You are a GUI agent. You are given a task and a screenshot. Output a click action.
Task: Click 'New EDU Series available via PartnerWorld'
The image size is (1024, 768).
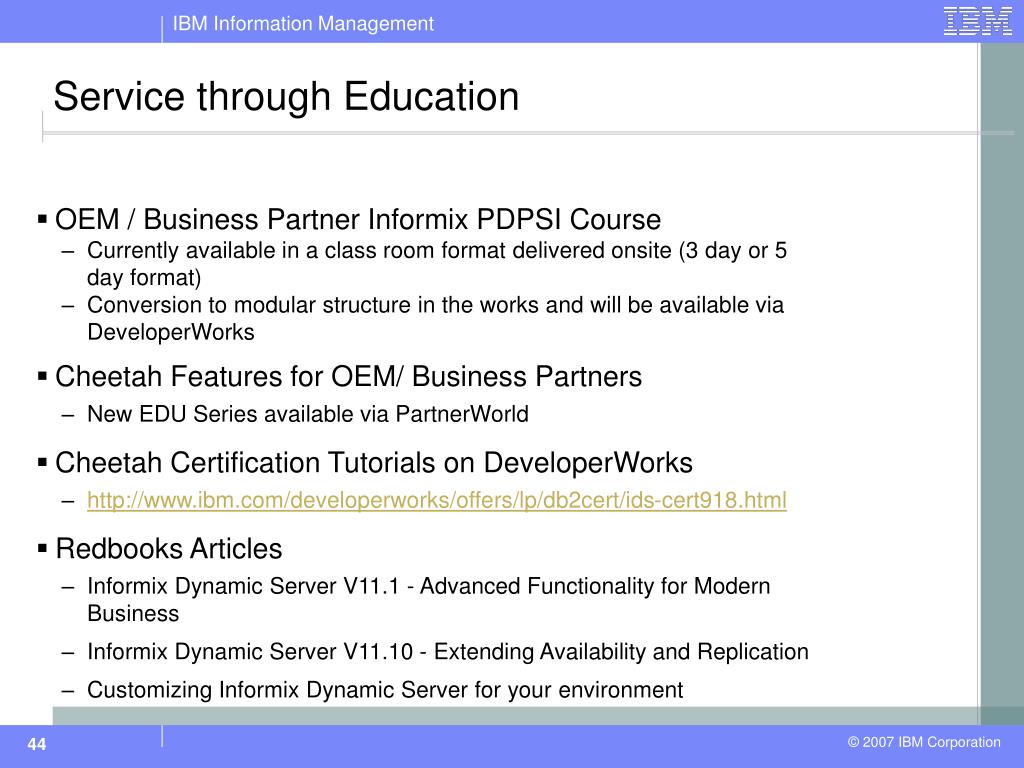[x=308, y=414]
